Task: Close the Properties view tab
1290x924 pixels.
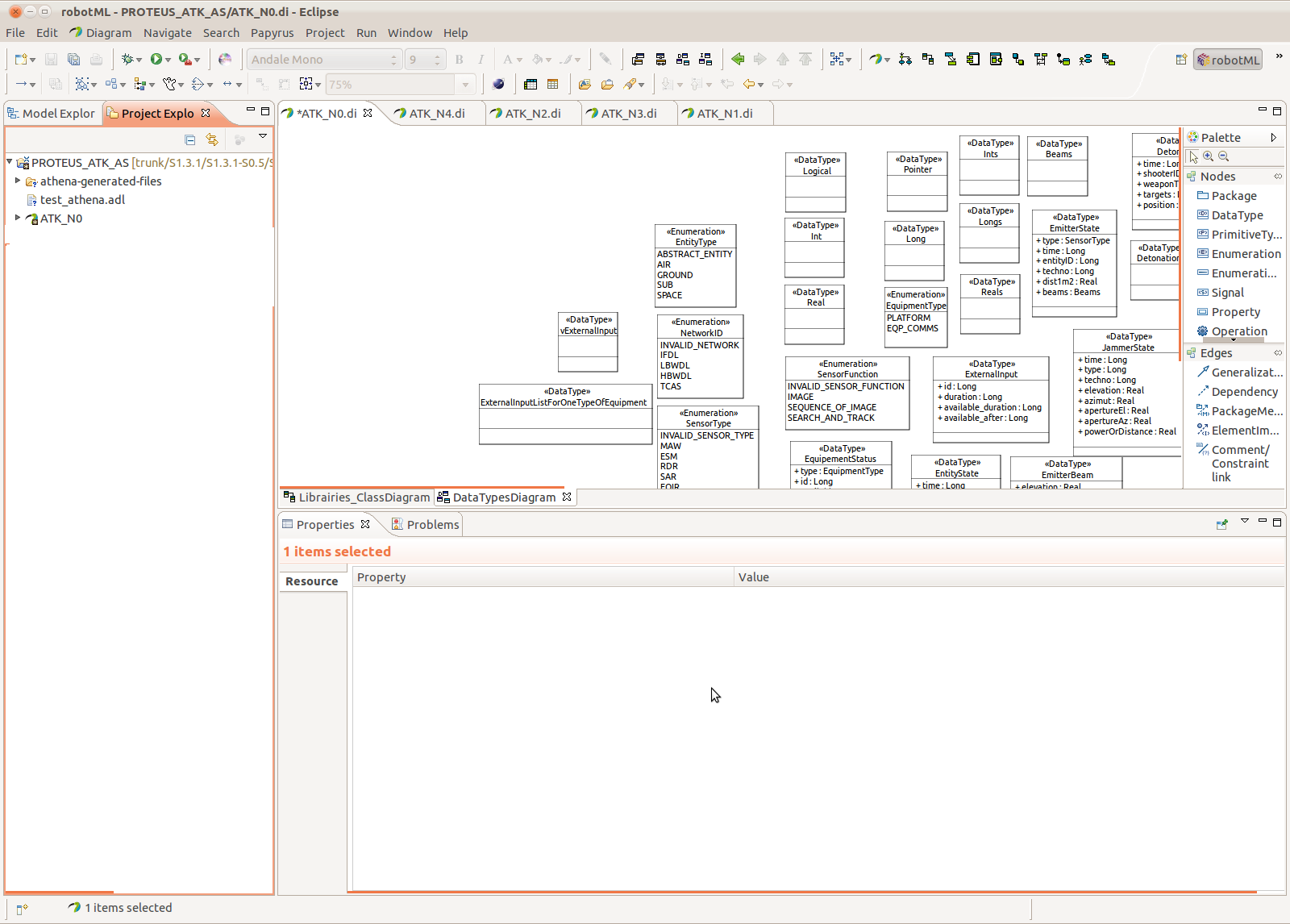Action: tap(365, 524)
